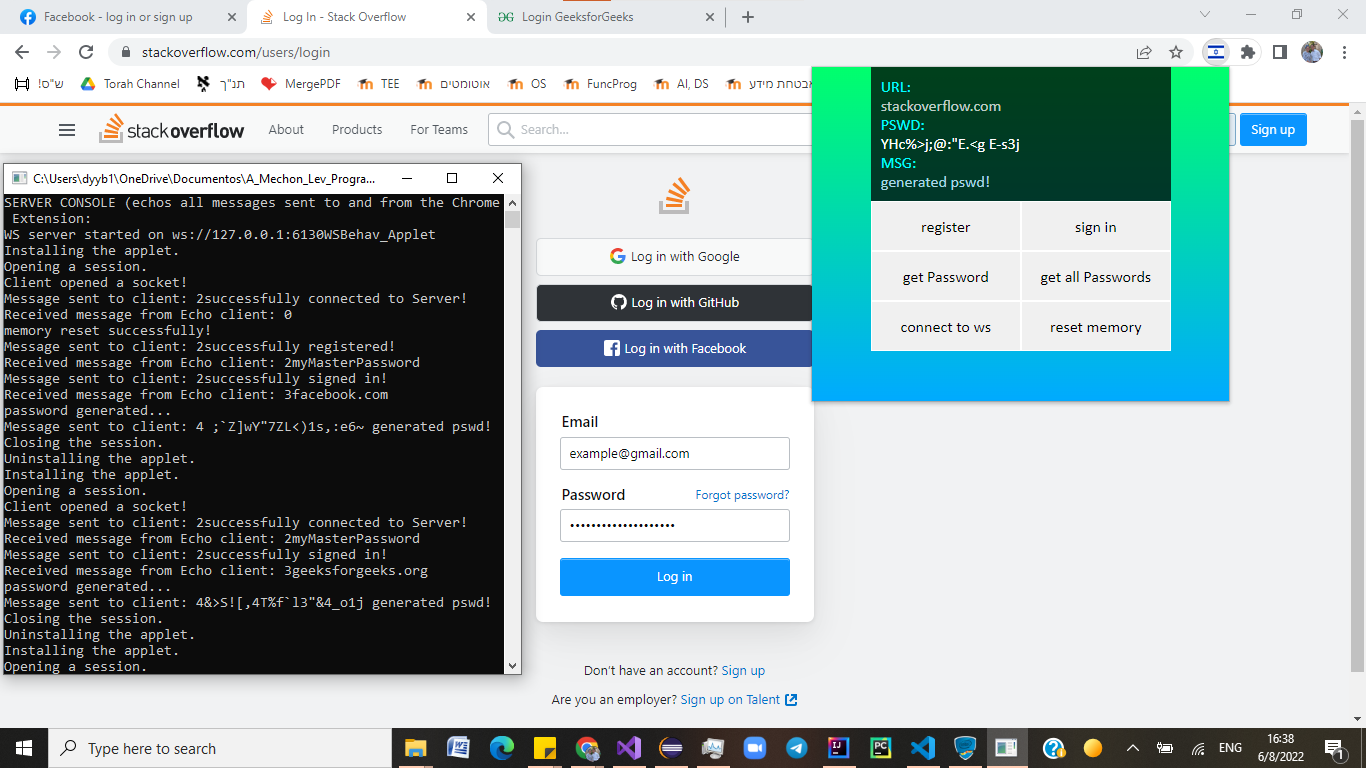Open MergePDF bookmark
Viewport: 1366px width, 768px height.
pyautogui.click(x=301, y=84)
